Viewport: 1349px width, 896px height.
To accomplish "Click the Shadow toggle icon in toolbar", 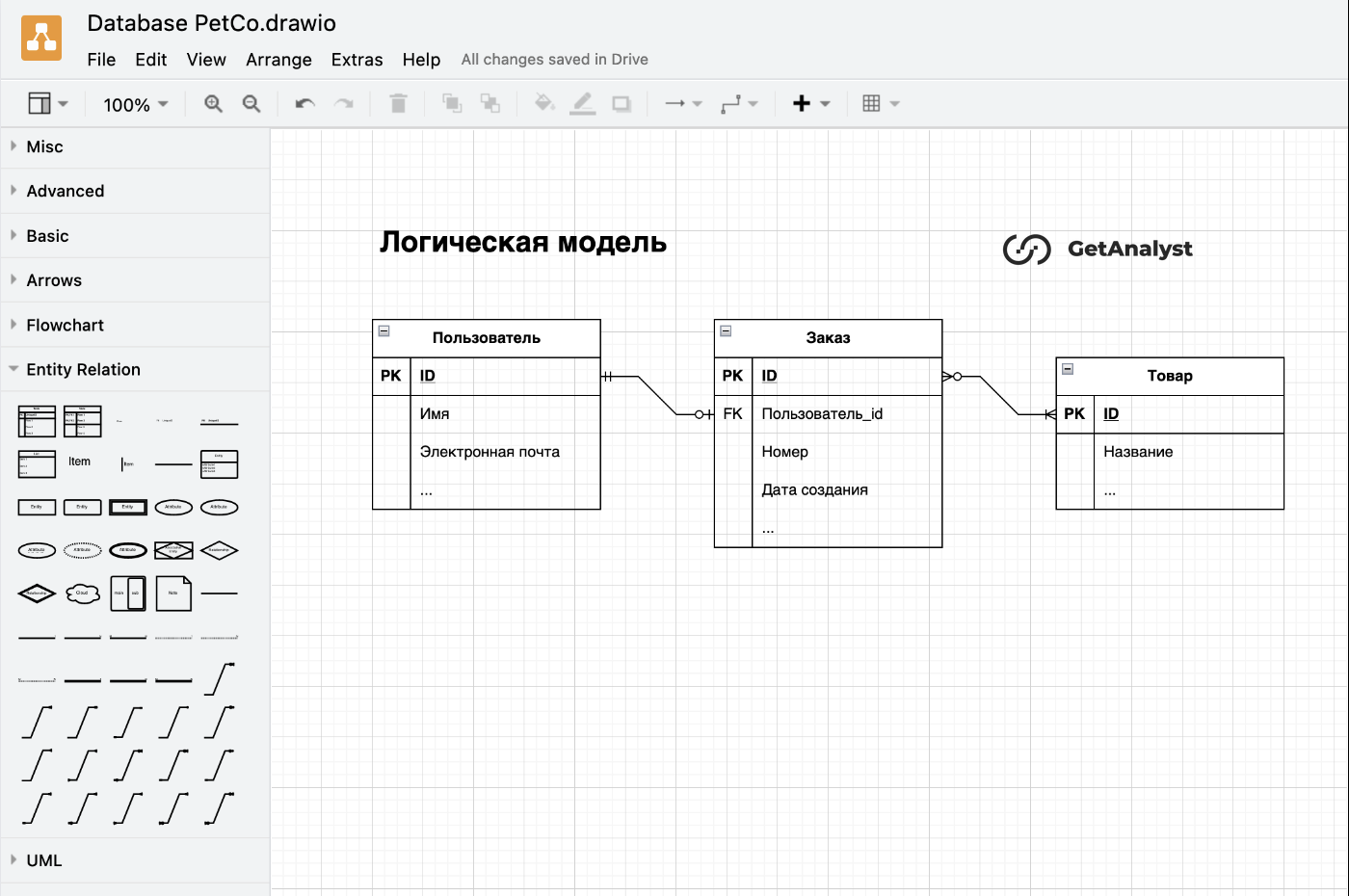I will coord(622,104).
